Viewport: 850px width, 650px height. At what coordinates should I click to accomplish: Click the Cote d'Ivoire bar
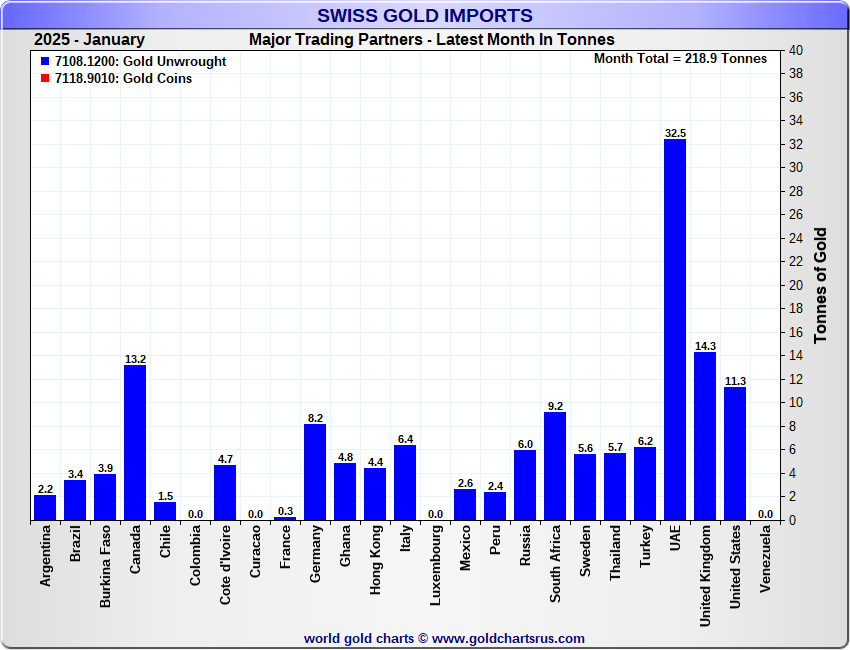click(x=225, y=492)
